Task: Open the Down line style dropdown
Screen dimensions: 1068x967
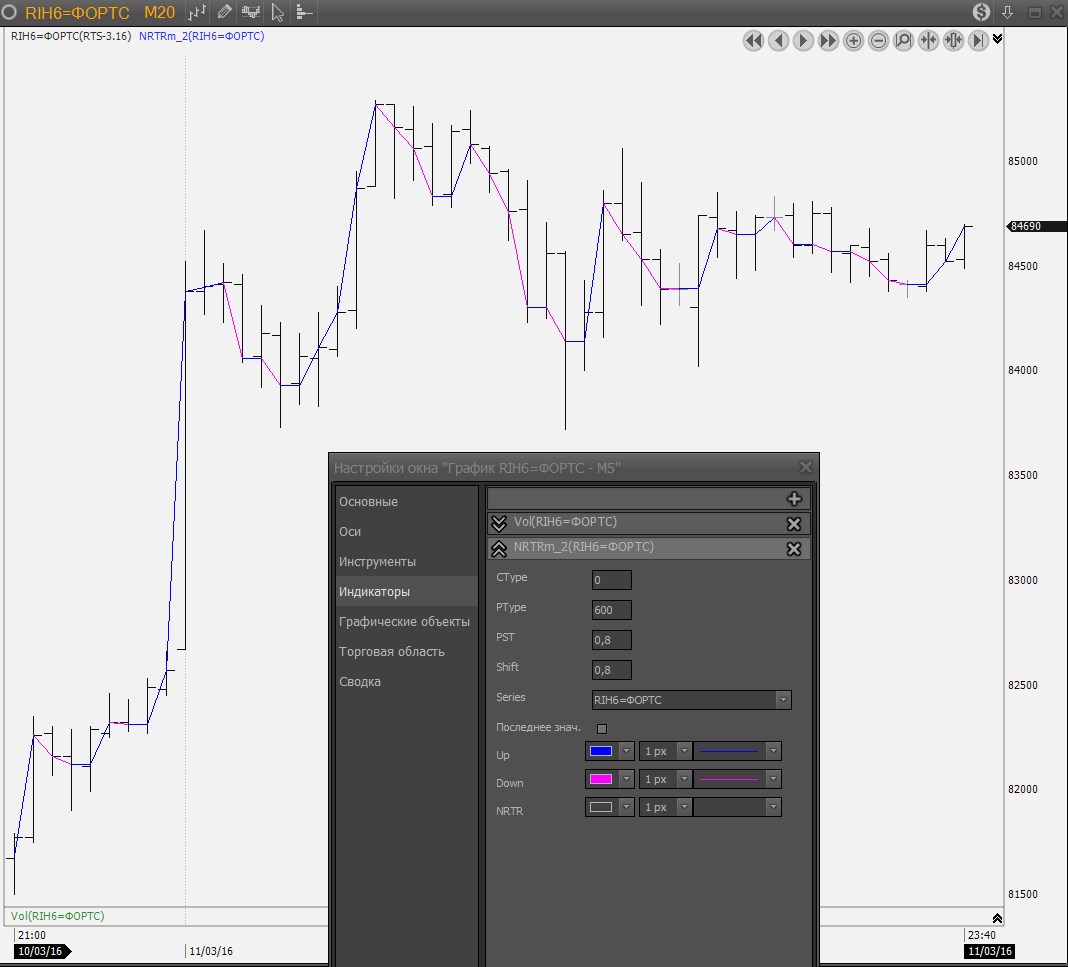Action: click(773, 779)
